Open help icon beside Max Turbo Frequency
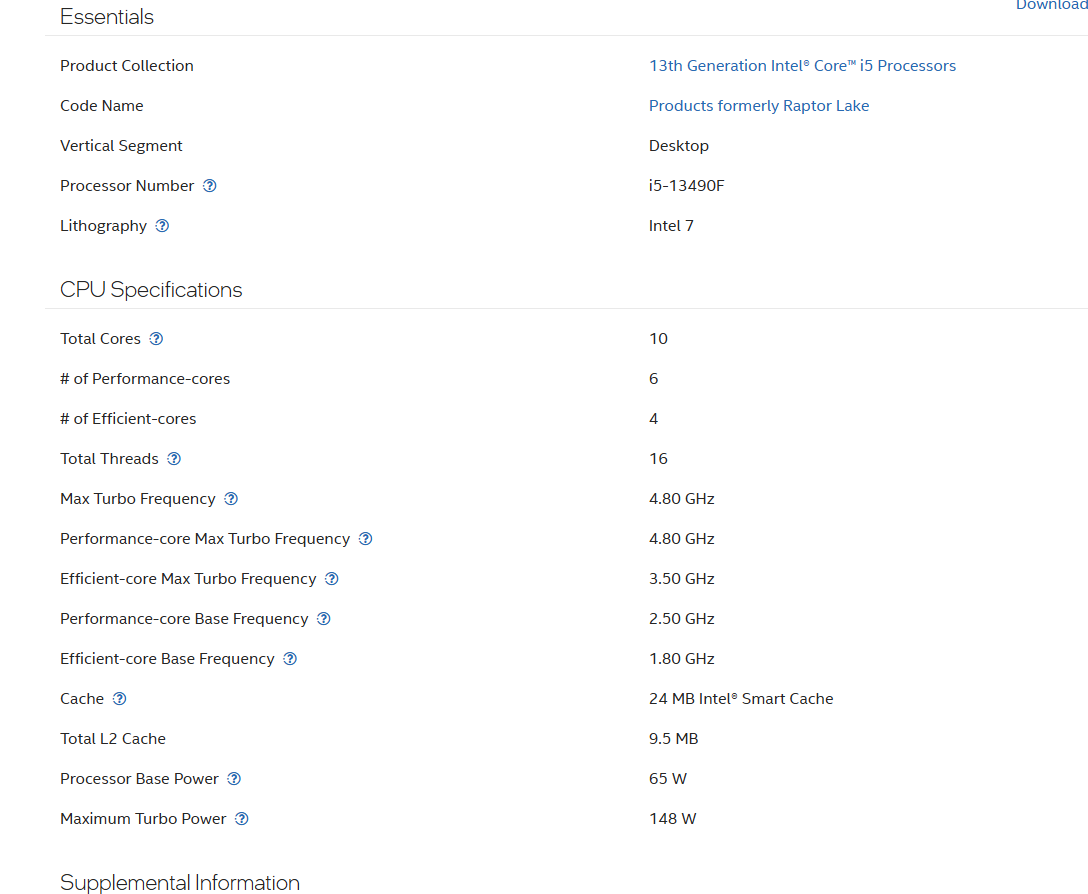Image resolution: width=1088 pixels, height=894 pixels. pos(231,499)
